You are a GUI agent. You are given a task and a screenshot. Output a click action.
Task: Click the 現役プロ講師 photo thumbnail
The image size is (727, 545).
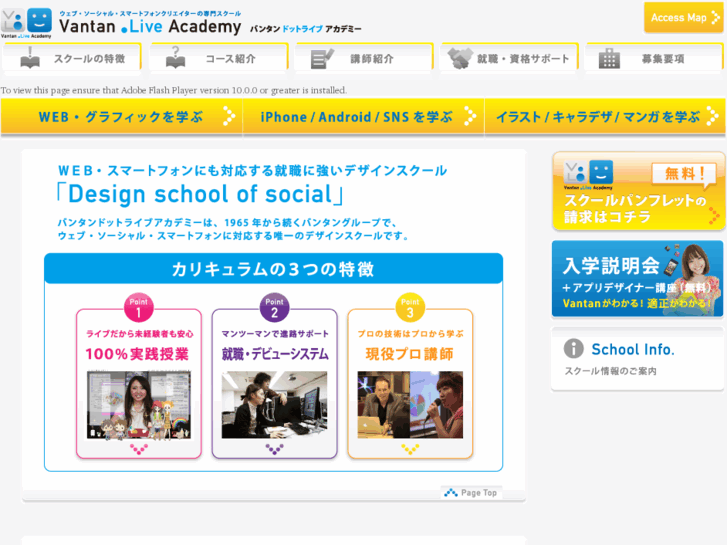point(410,405)
